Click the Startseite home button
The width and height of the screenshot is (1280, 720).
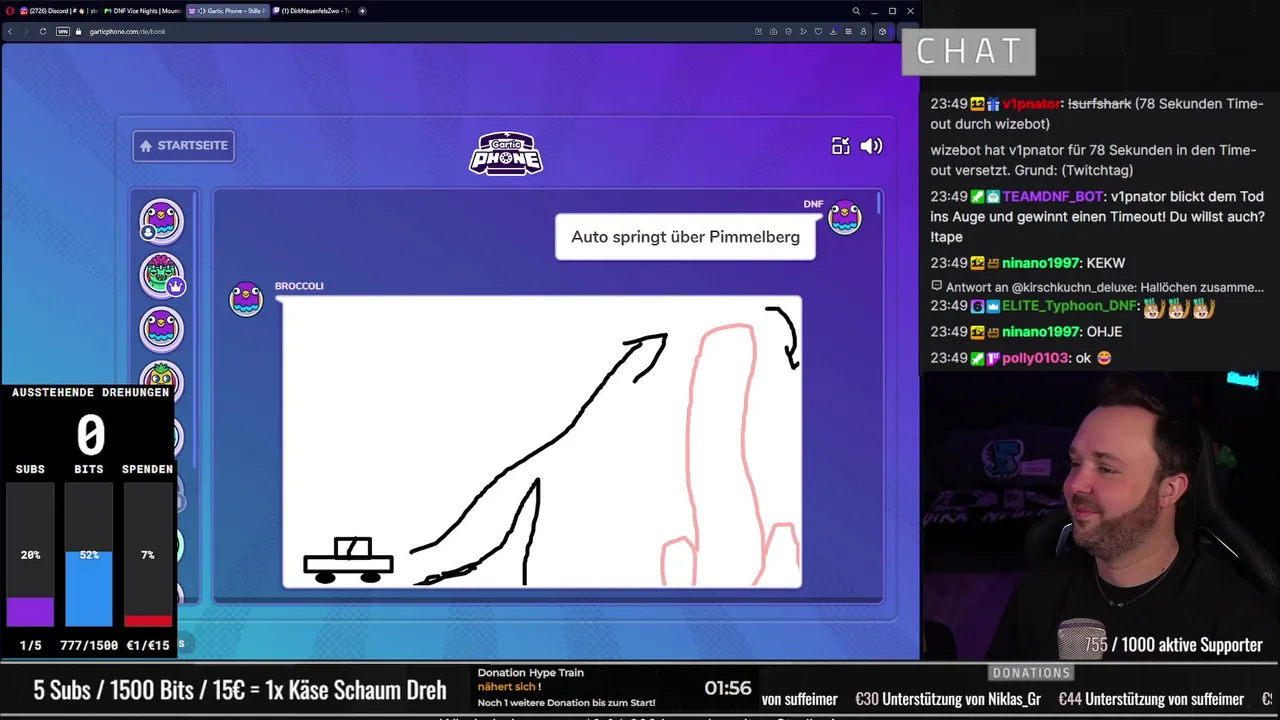184,146
